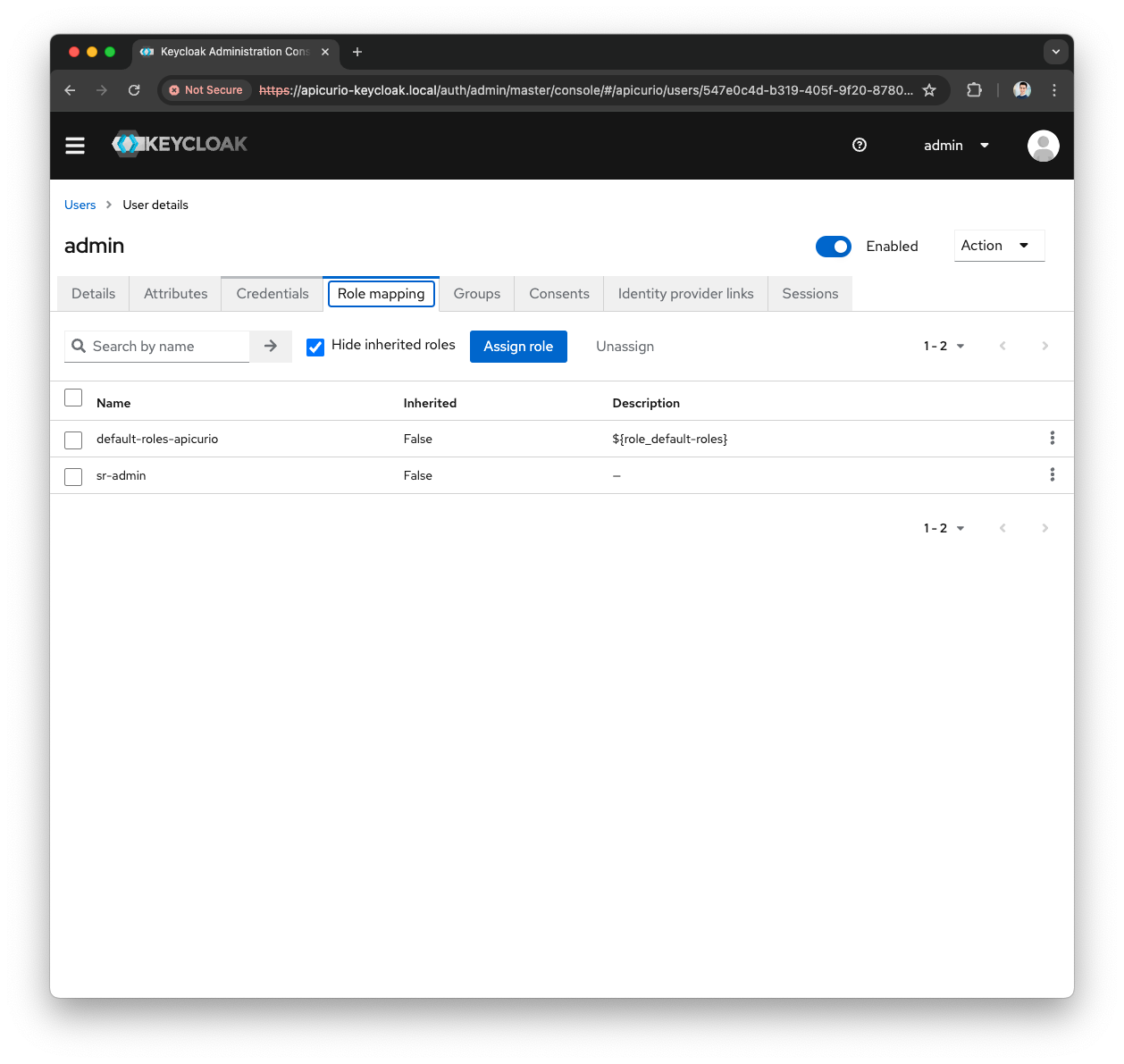Check the checkbox for sr-admin row
This screenshot has width=1124, height=1064.
click(x=72, y=476)
